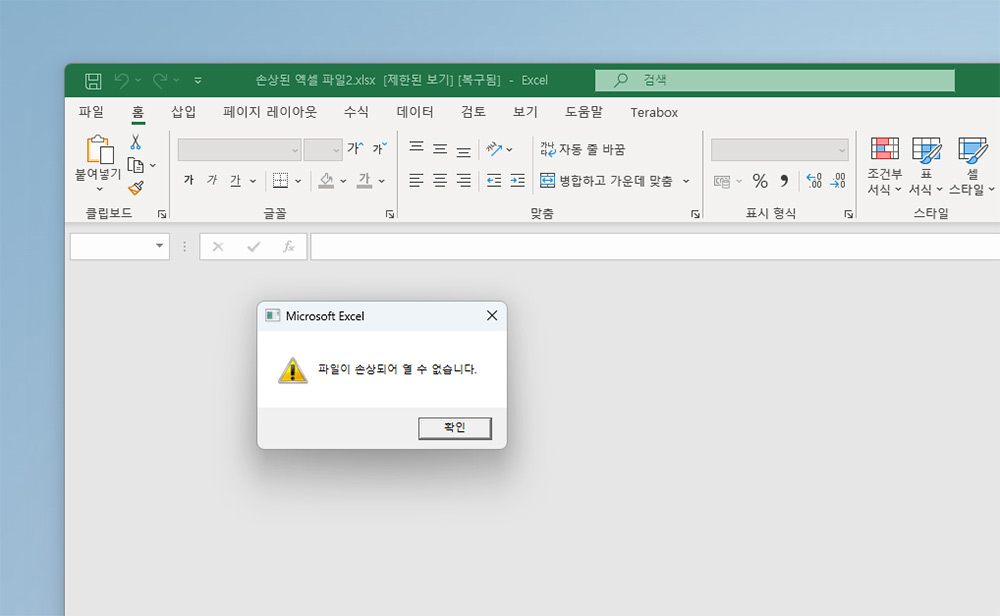Expand Fill Color dropdown arrow
This screenshot has height=616, width=1000.
(343, 181)
